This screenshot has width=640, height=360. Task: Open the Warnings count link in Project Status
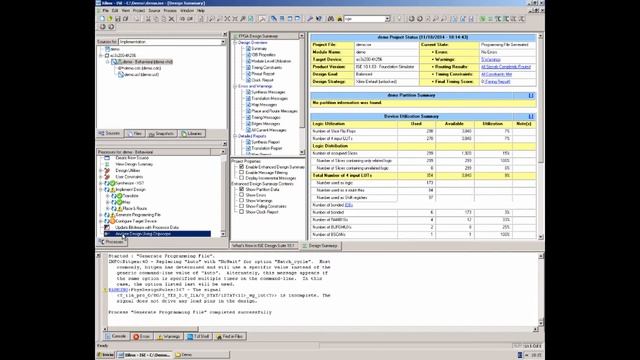(491, 60)
